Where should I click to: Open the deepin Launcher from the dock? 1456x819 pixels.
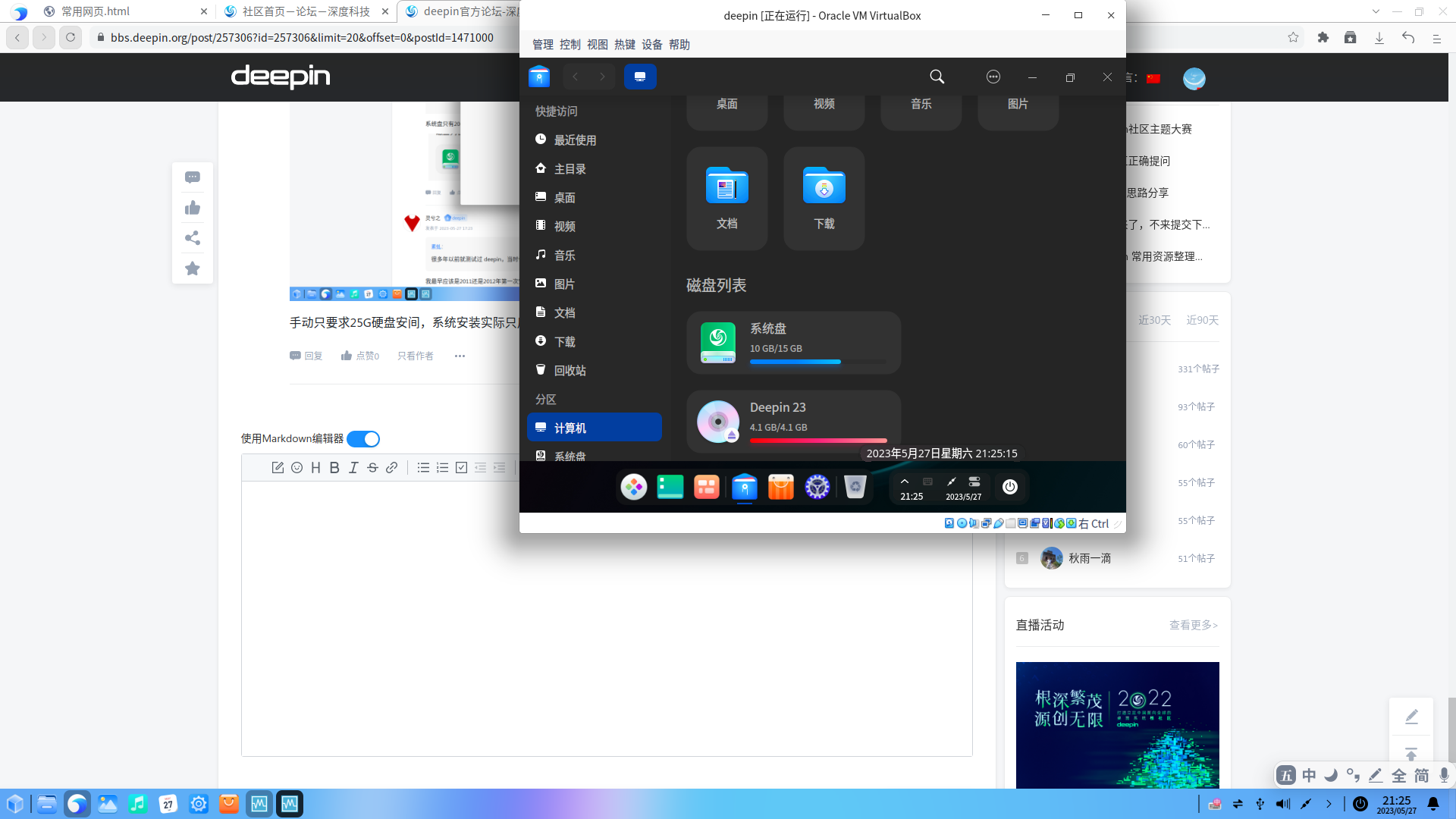click(634, 487)
